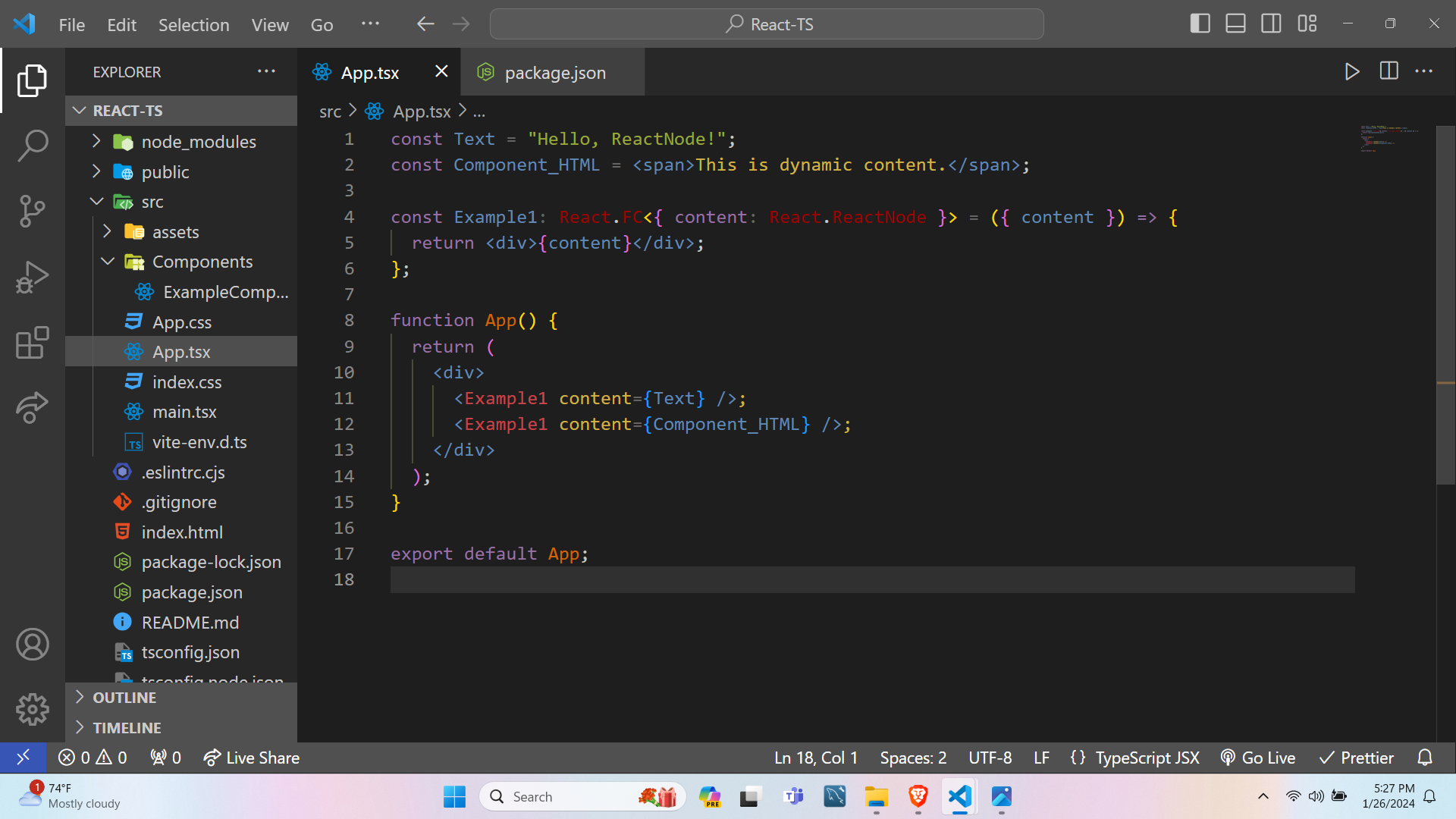Viewport: 1456px width, 819px height.
Task: Expand the OUTLINE section
Action: (124, 698)
